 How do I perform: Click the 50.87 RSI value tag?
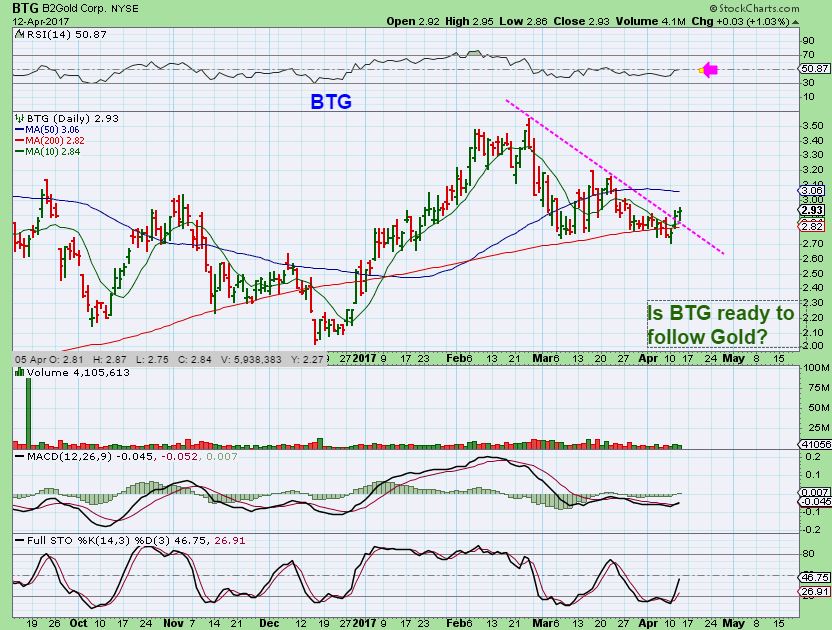click(x=814, y=69)
